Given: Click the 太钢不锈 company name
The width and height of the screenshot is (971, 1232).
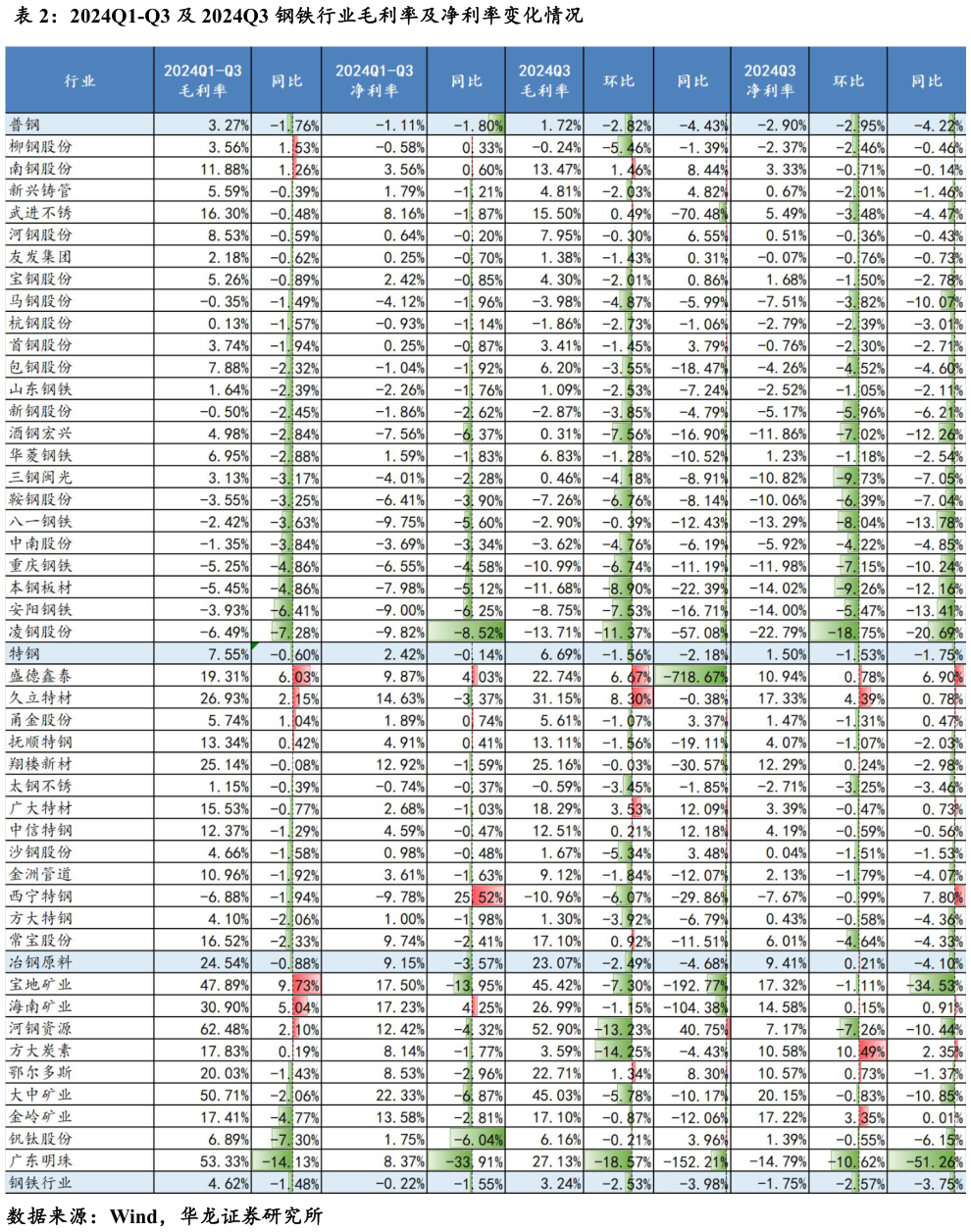Looking at the screenshot, I should 40,786.
